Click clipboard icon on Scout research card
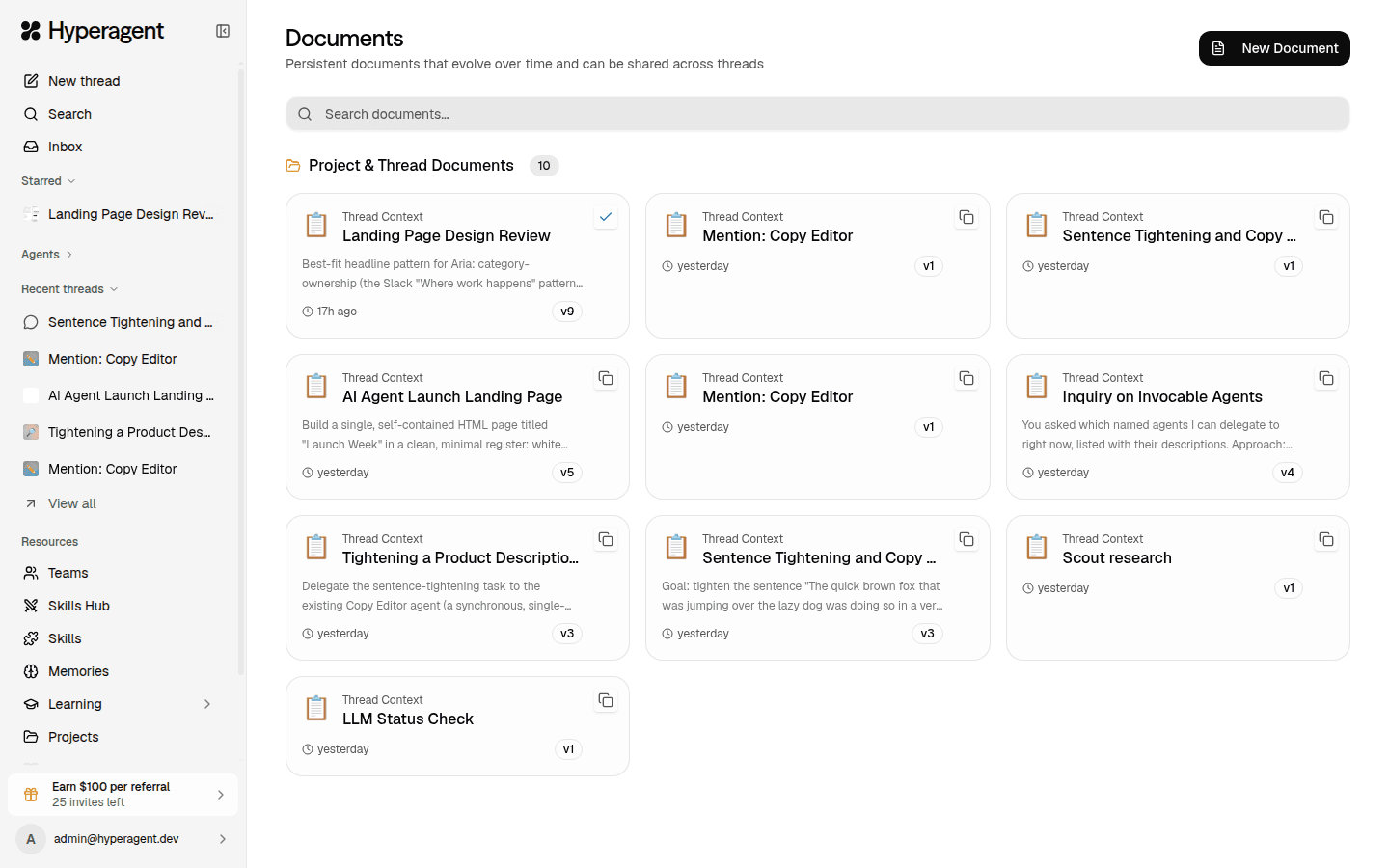The width and height of the screenshot is (1389, 868). [x=1037, y=547]
